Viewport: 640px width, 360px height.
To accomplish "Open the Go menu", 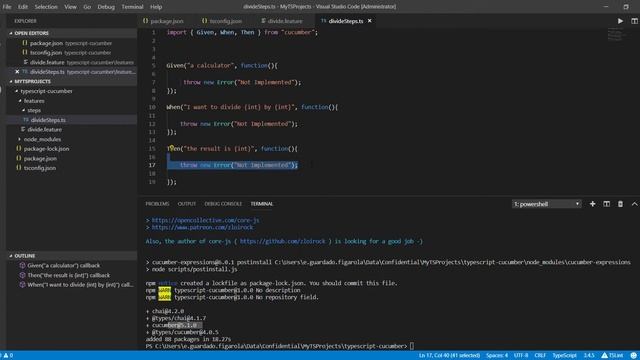I will coord(87,7).
